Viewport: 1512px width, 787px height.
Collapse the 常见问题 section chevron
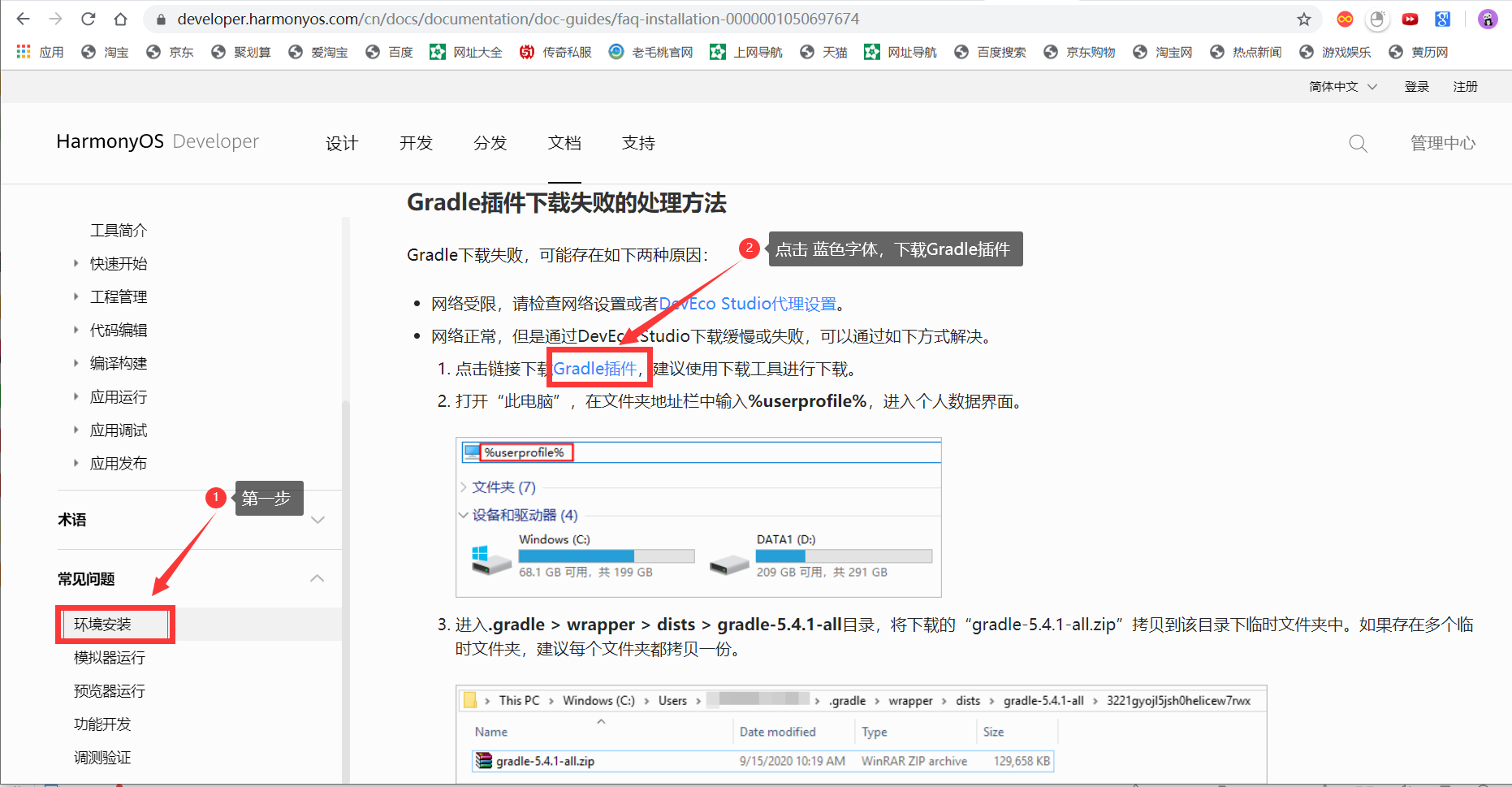[x=318, y=578]
